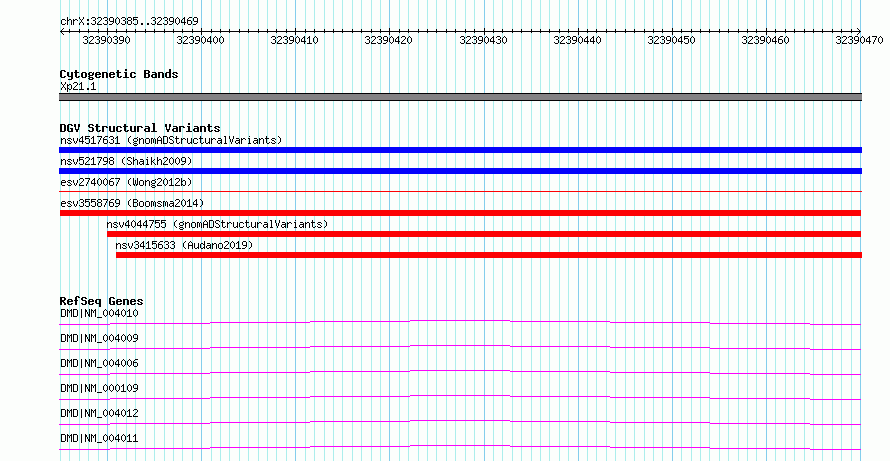Open transcript DMD|NM_004010 label

[x=99, y=313]
